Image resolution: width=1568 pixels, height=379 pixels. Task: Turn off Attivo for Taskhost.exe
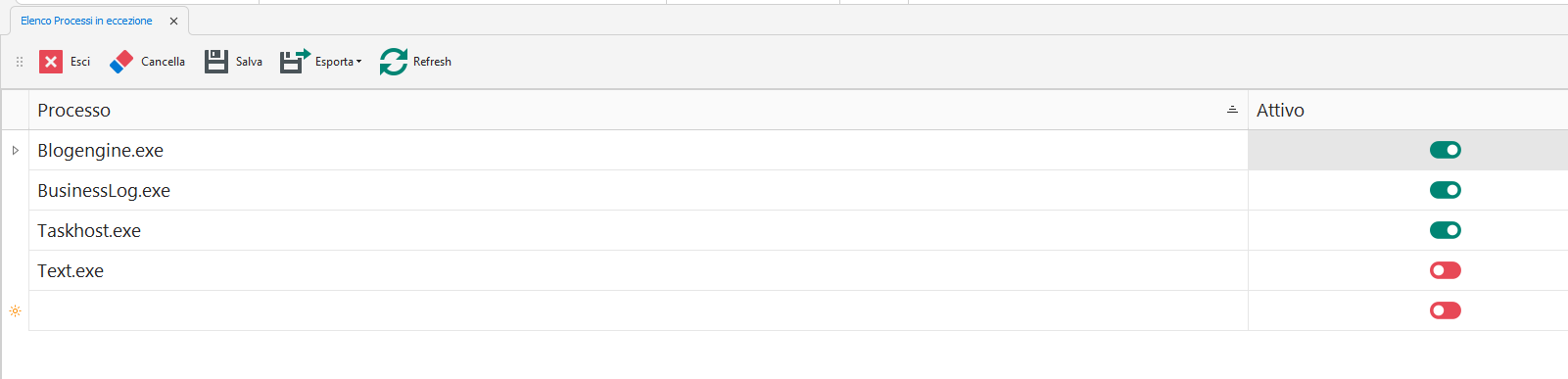pos(1445,230)
